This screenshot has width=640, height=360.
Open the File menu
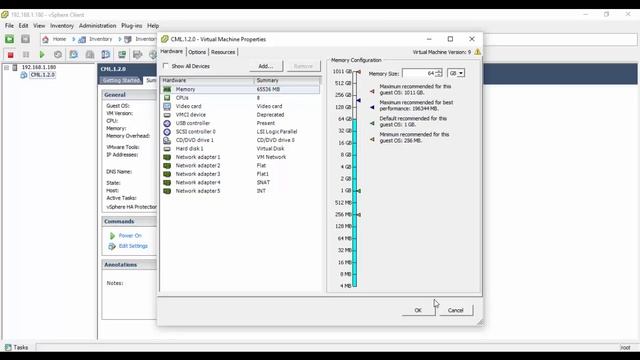[x=9, y=26]
